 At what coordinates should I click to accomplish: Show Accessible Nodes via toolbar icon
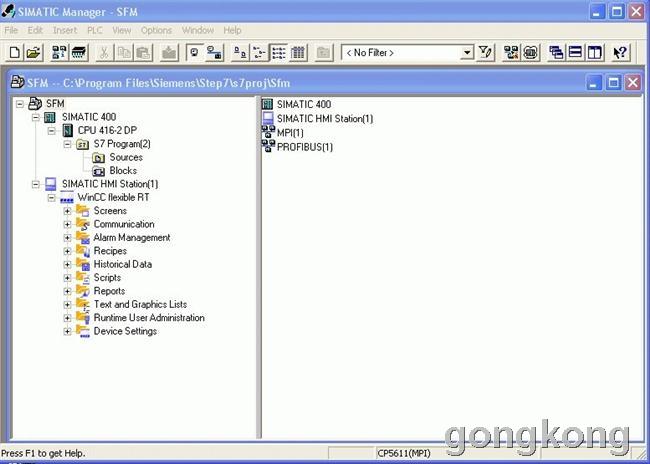pyautogui.click(x=59, y=53)
